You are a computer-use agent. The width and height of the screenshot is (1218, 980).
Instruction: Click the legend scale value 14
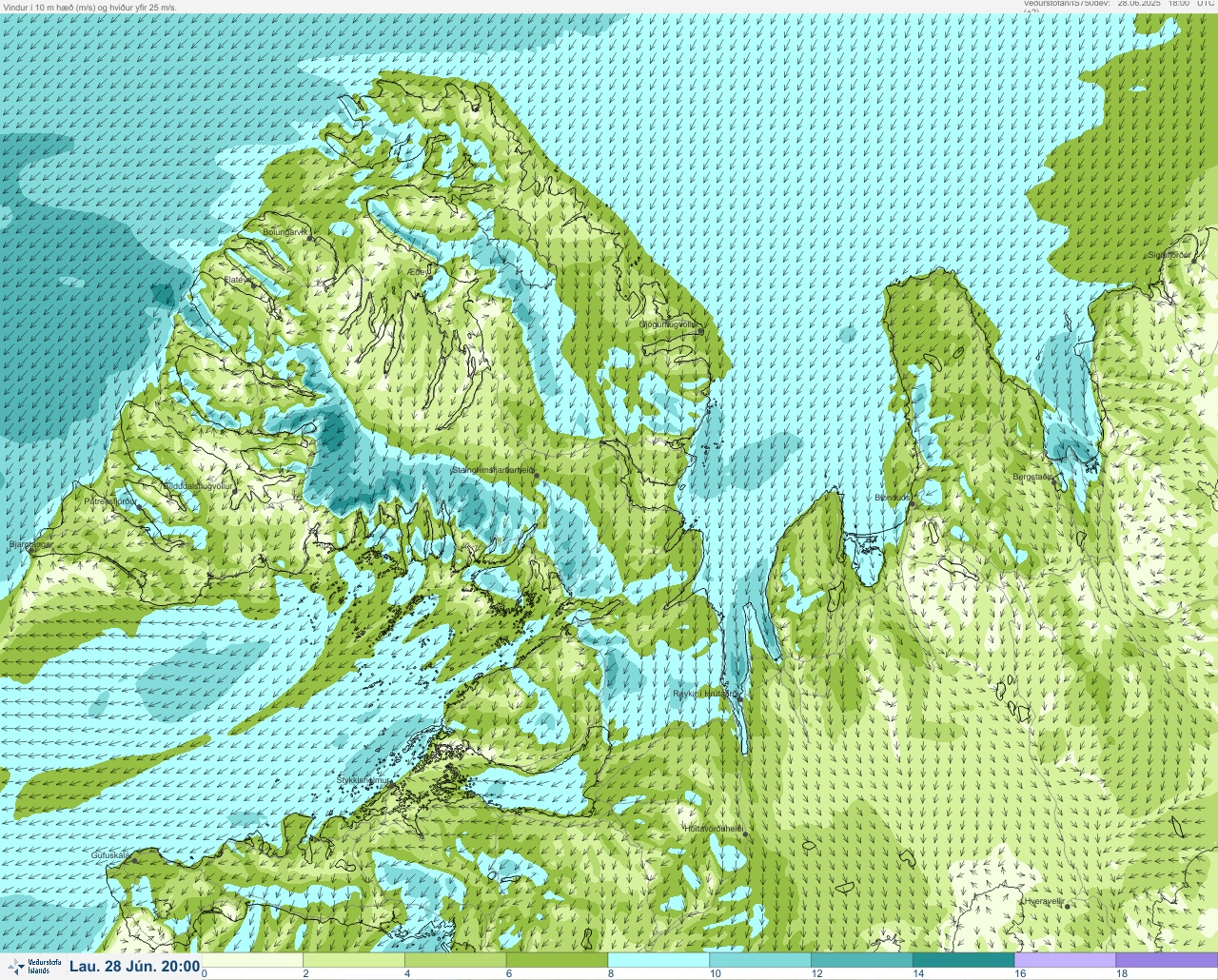918,973
